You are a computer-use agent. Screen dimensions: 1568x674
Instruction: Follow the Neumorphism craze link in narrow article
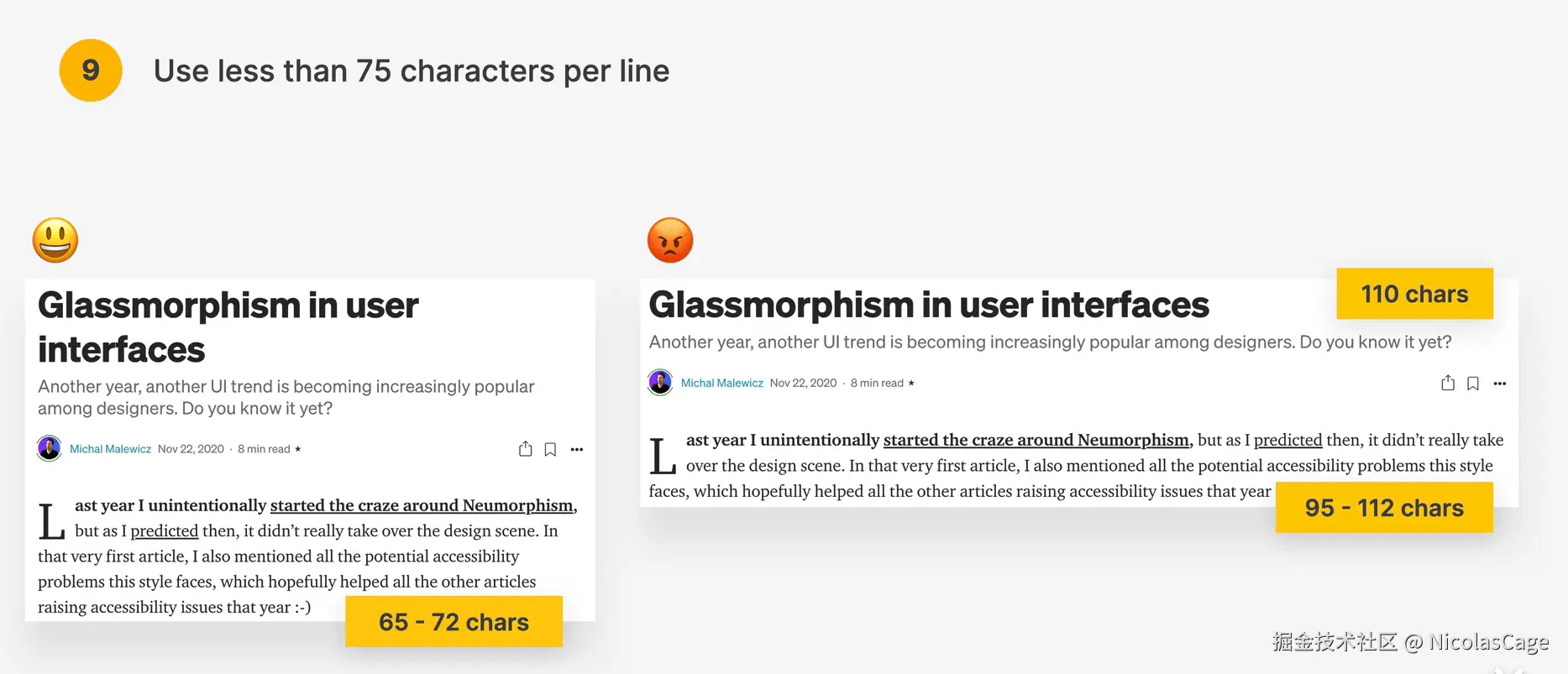(x=422, y=505)
